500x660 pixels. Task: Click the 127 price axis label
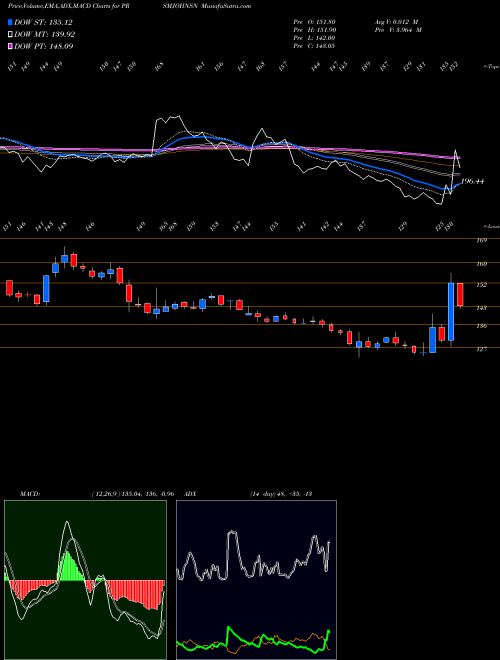tap(482, 349)
